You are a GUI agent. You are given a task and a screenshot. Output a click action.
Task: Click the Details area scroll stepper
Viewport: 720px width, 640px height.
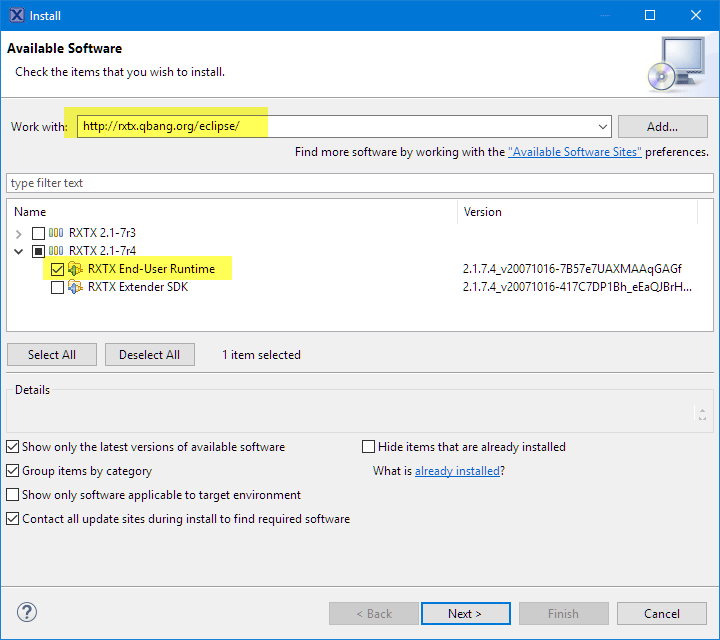click(x=703, y=414)
